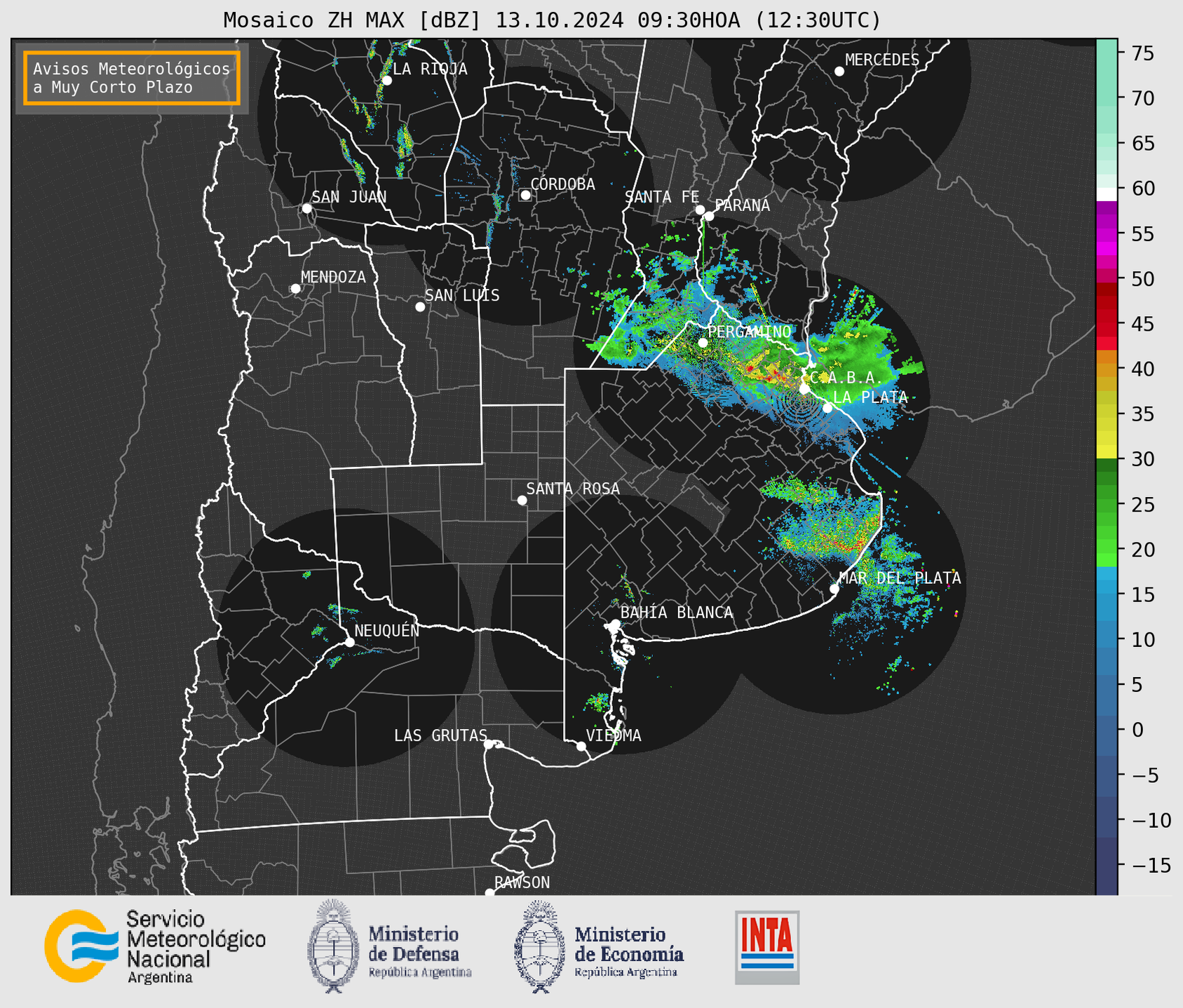Click the white 60 dBZ color band

click(x=1107, y=194)
